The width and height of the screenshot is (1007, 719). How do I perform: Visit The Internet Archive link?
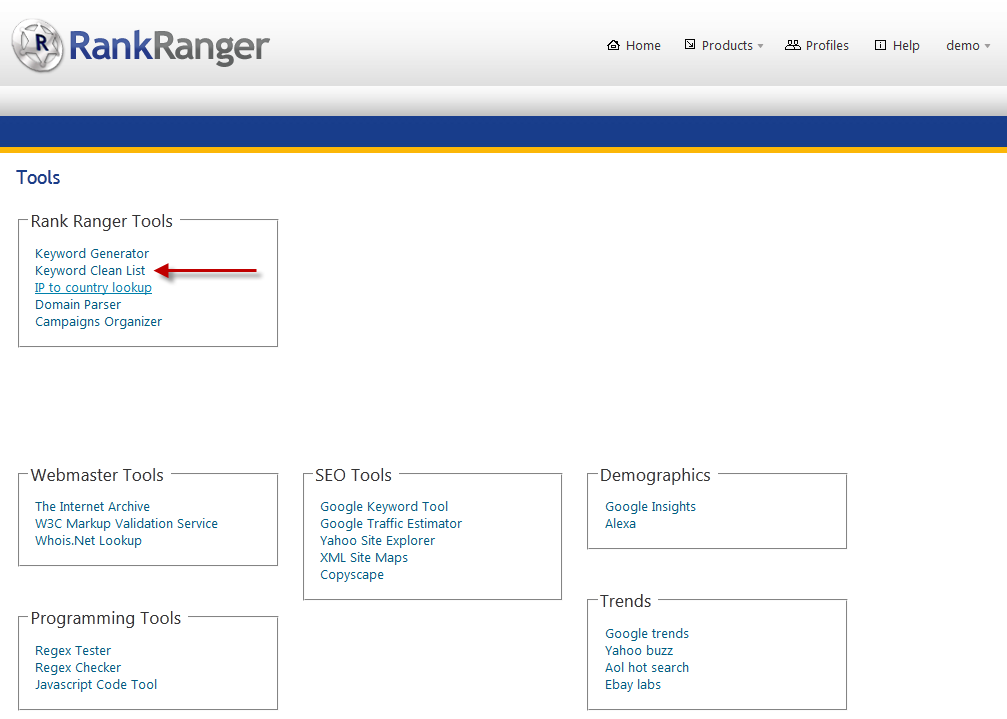coord(92,507)
